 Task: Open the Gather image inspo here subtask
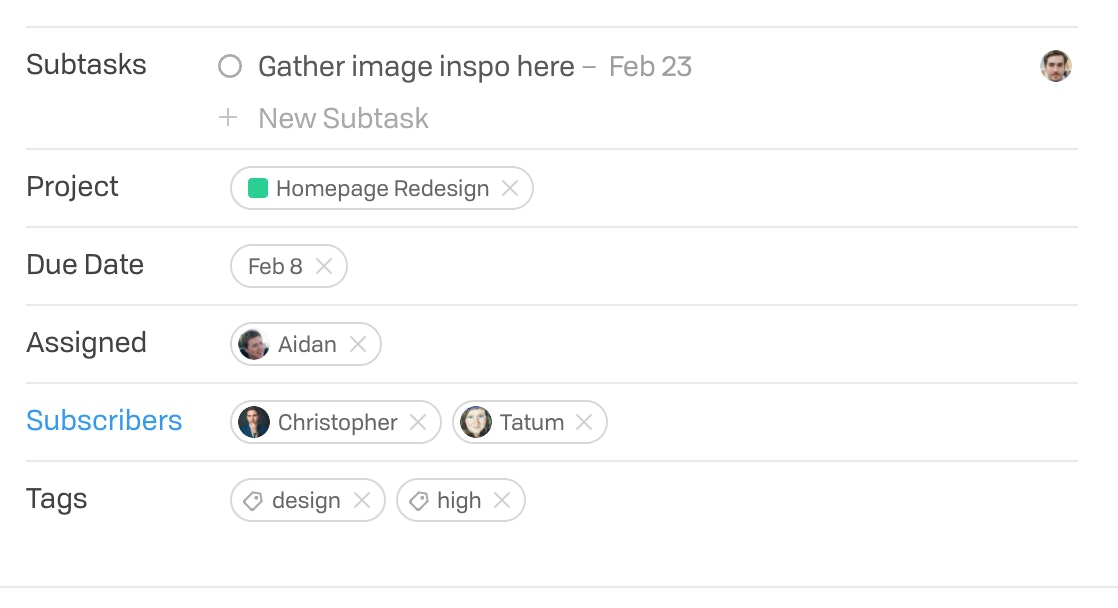[x=416, y=67]
